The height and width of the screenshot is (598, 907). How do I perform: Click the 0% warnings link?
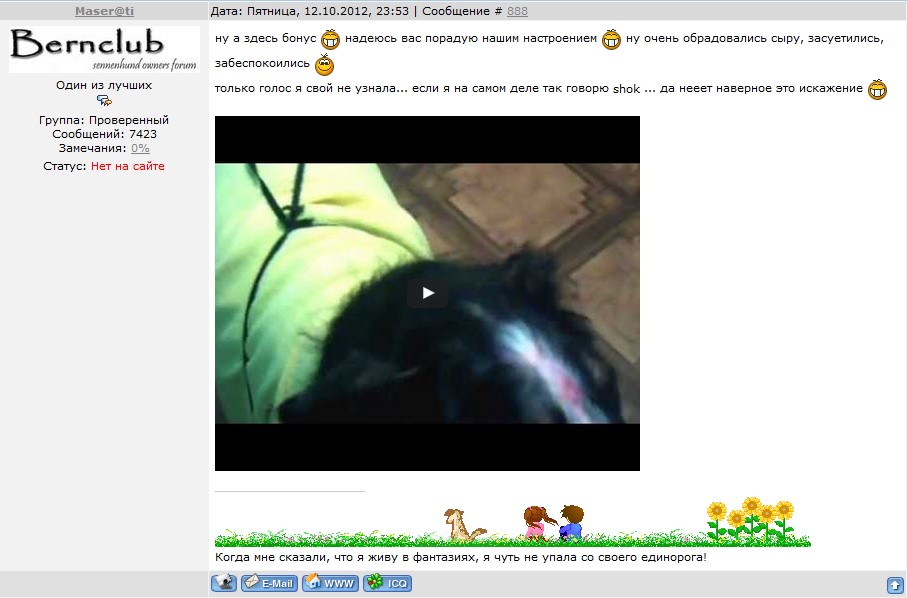(x=141, y=148)
